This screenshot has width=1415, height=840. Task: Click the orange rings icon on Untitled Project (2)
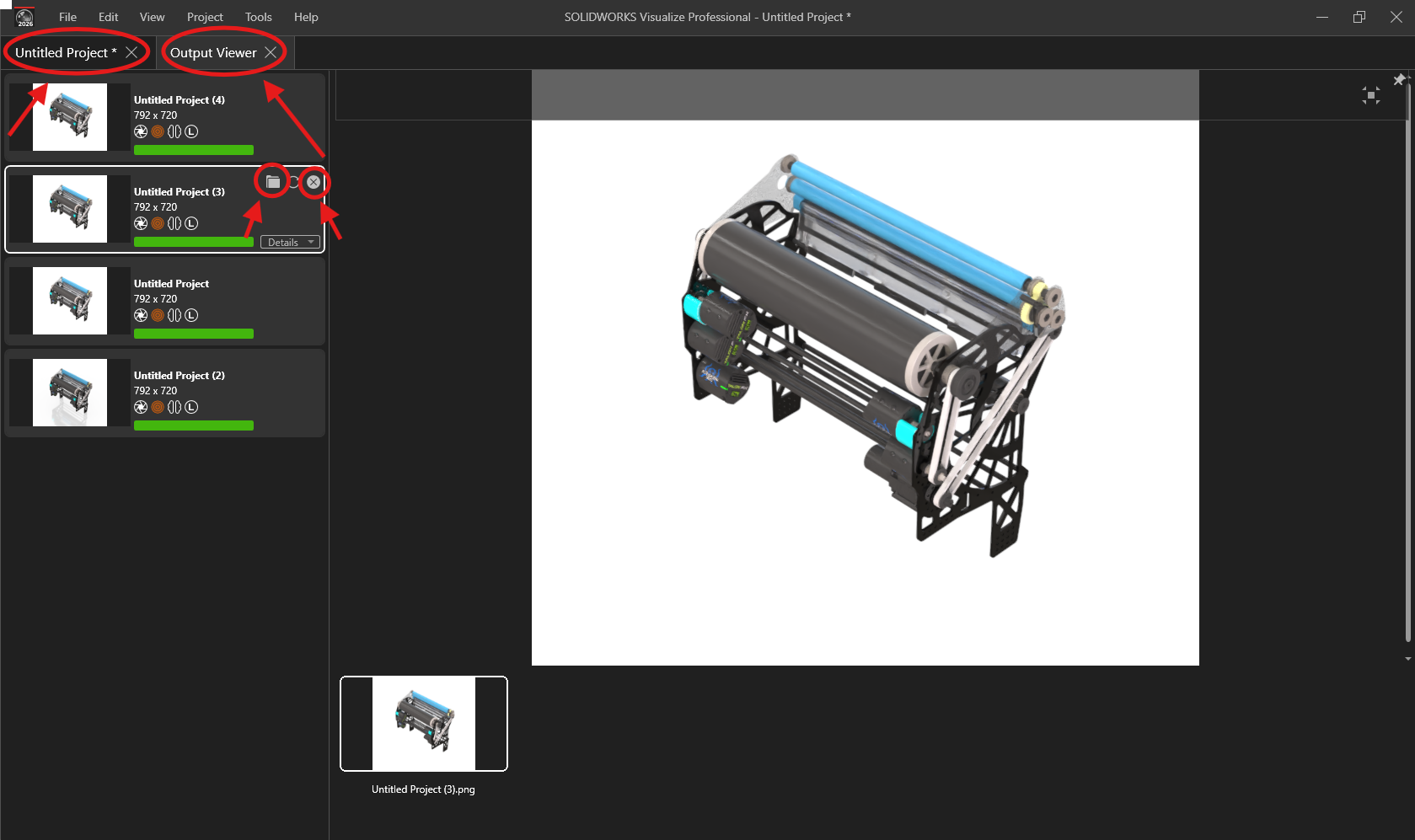[158, 407]
